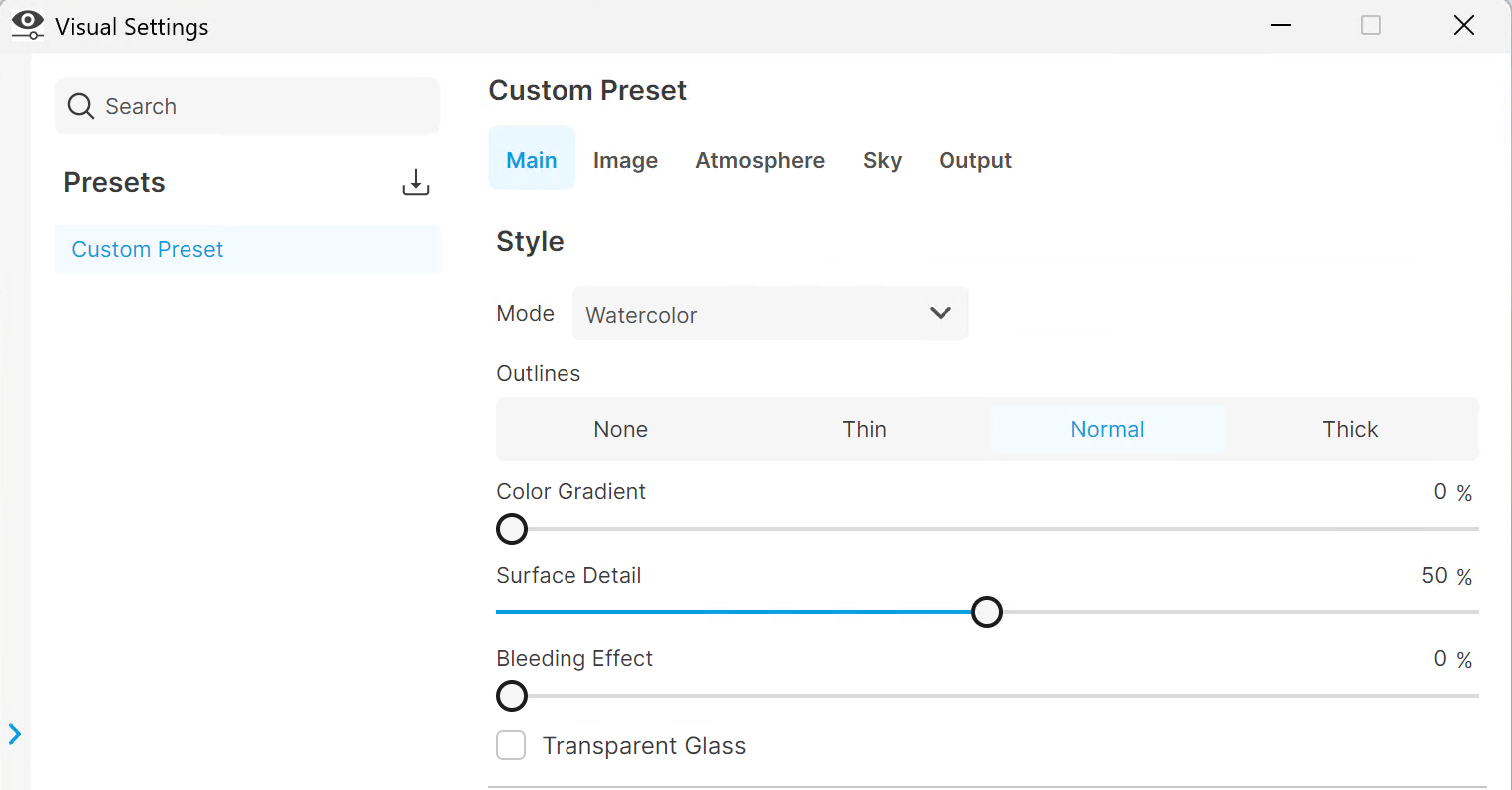Choose Normal outlines option
The height and width of the screenshot is (790, 1512).
pos(1107,429)
